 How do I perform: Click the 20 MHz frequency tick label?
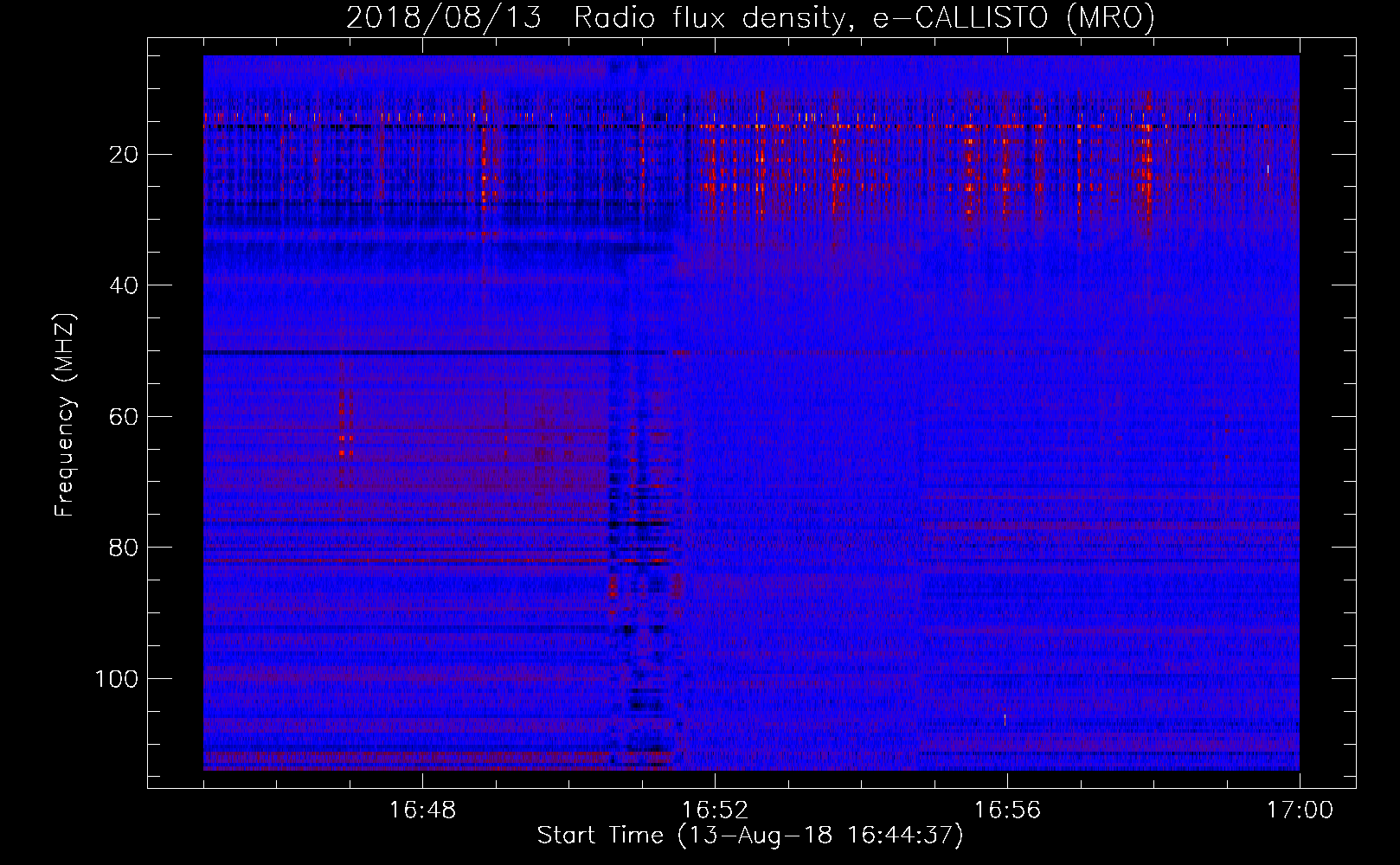pos(124,155)
